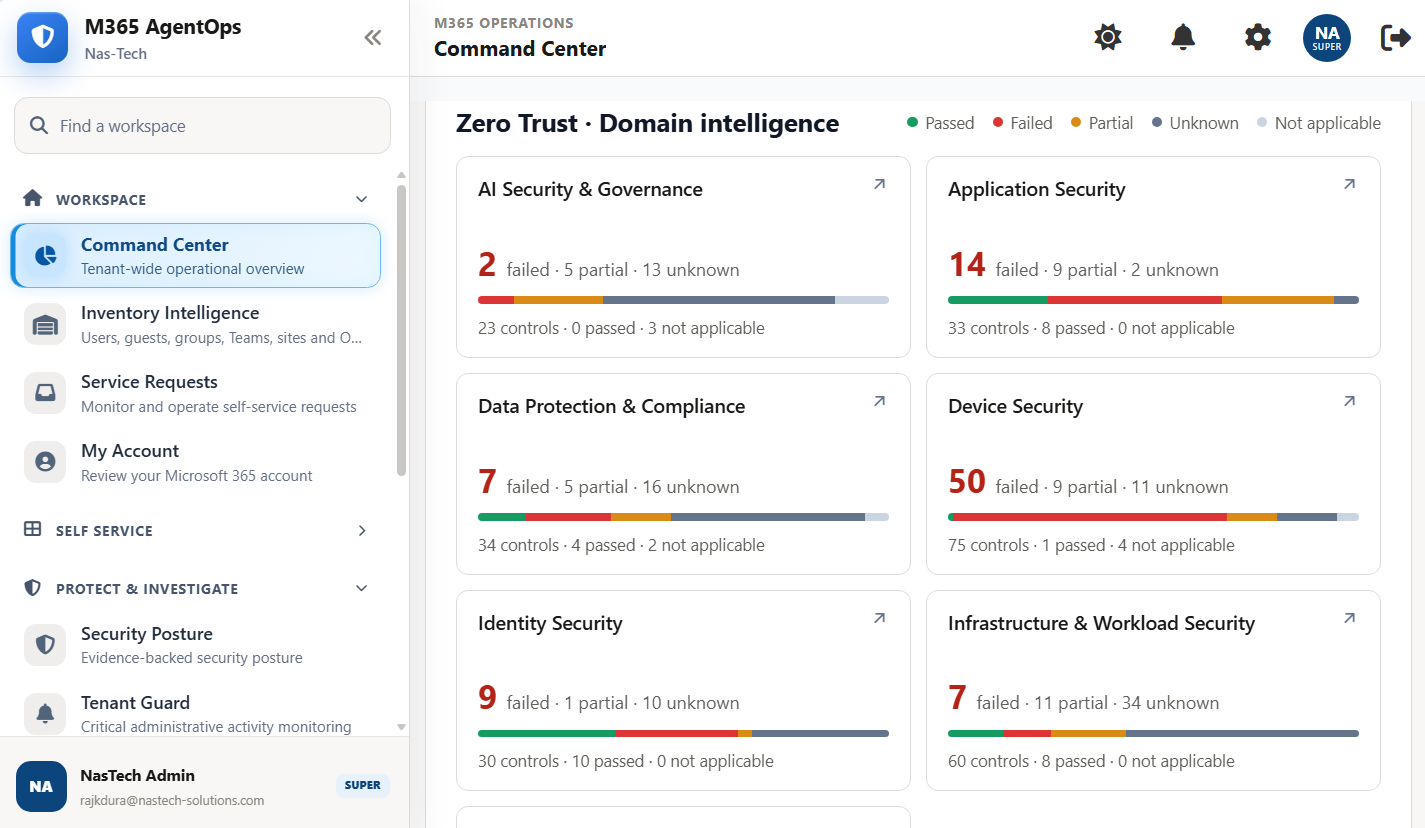
Task: Click the Tenant Guard bell icon
Action: pyautogui.click(x=45, y=713)
